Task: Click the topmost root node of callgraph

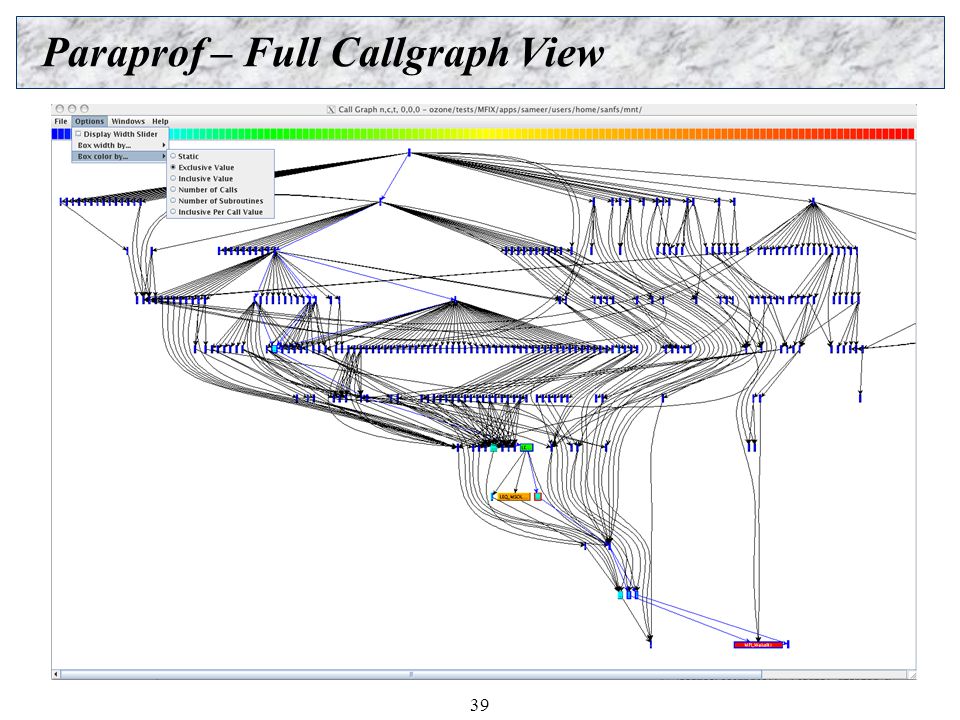Action: pos(409,153)
